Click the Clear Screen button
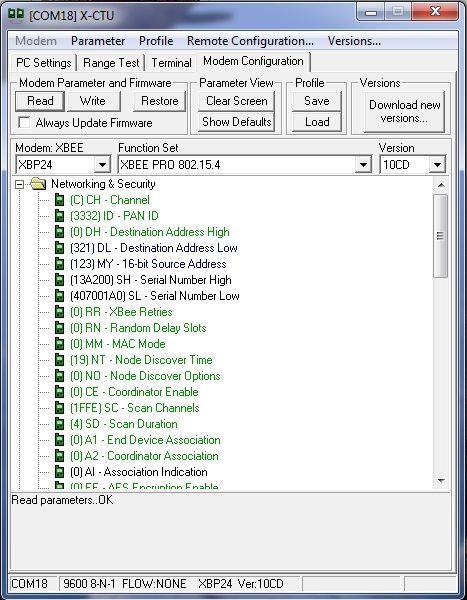 click(x=237, y=101)
